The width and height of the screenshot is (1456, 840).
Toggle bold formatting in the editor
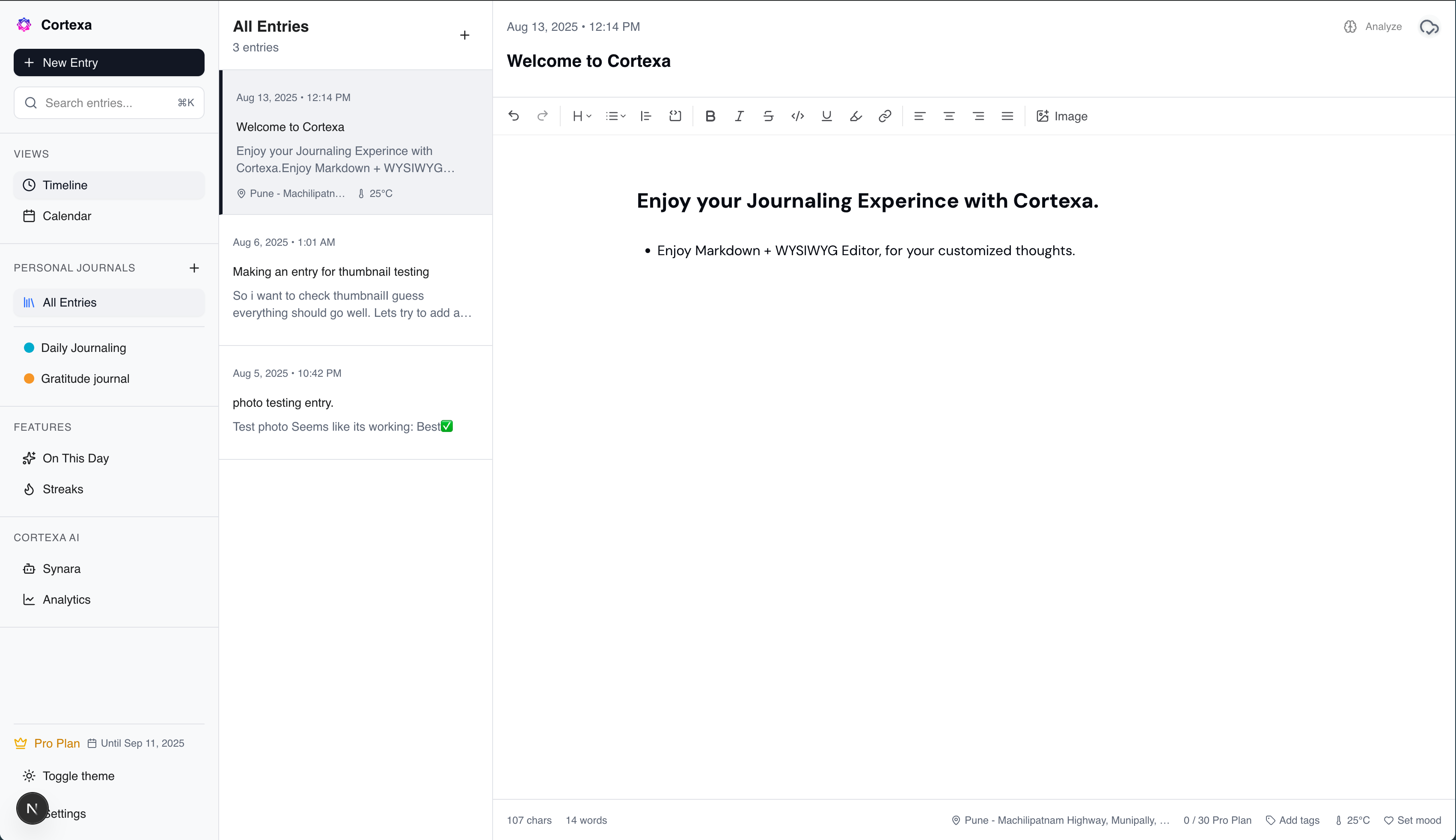pos(710,116)
